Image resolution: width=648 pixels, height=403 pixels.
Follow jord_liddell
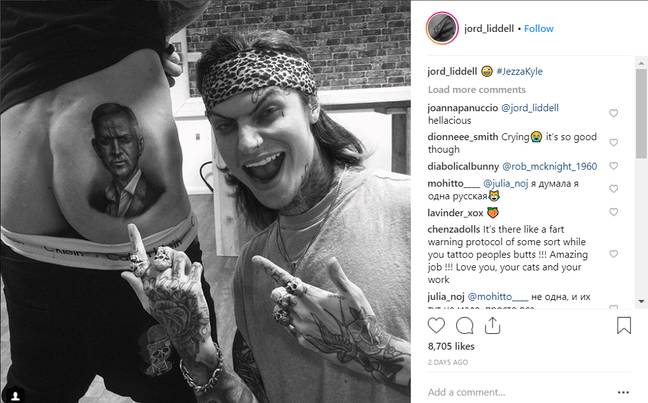pos(538,29)
